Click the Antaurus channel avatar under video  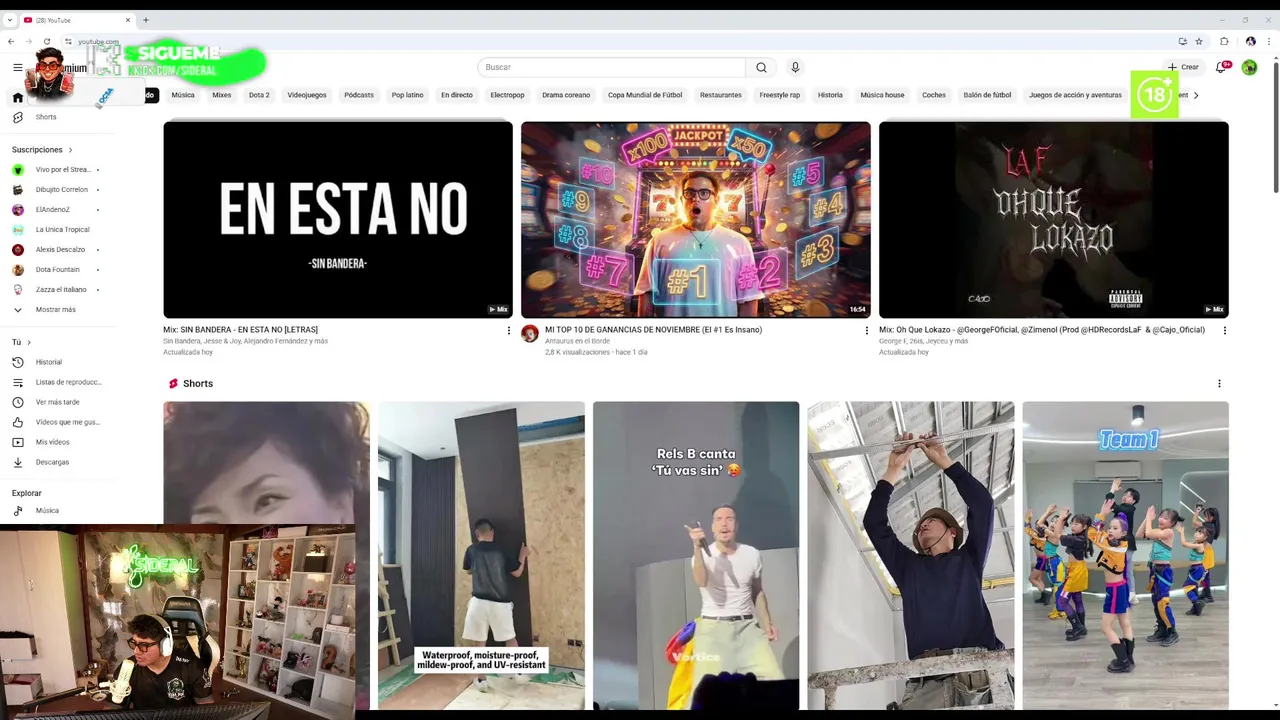click(x=530, y=334)
